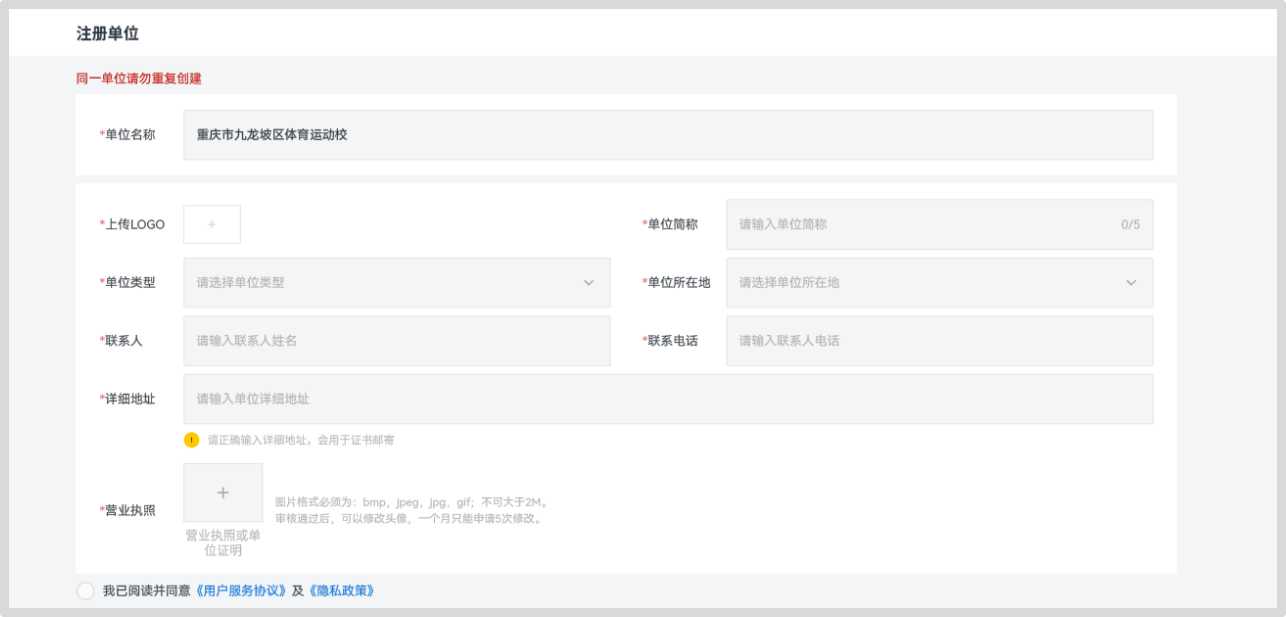Open the 《隐私政策》 link
Screen dimensions: 1286x617
(x=341, y=591)
